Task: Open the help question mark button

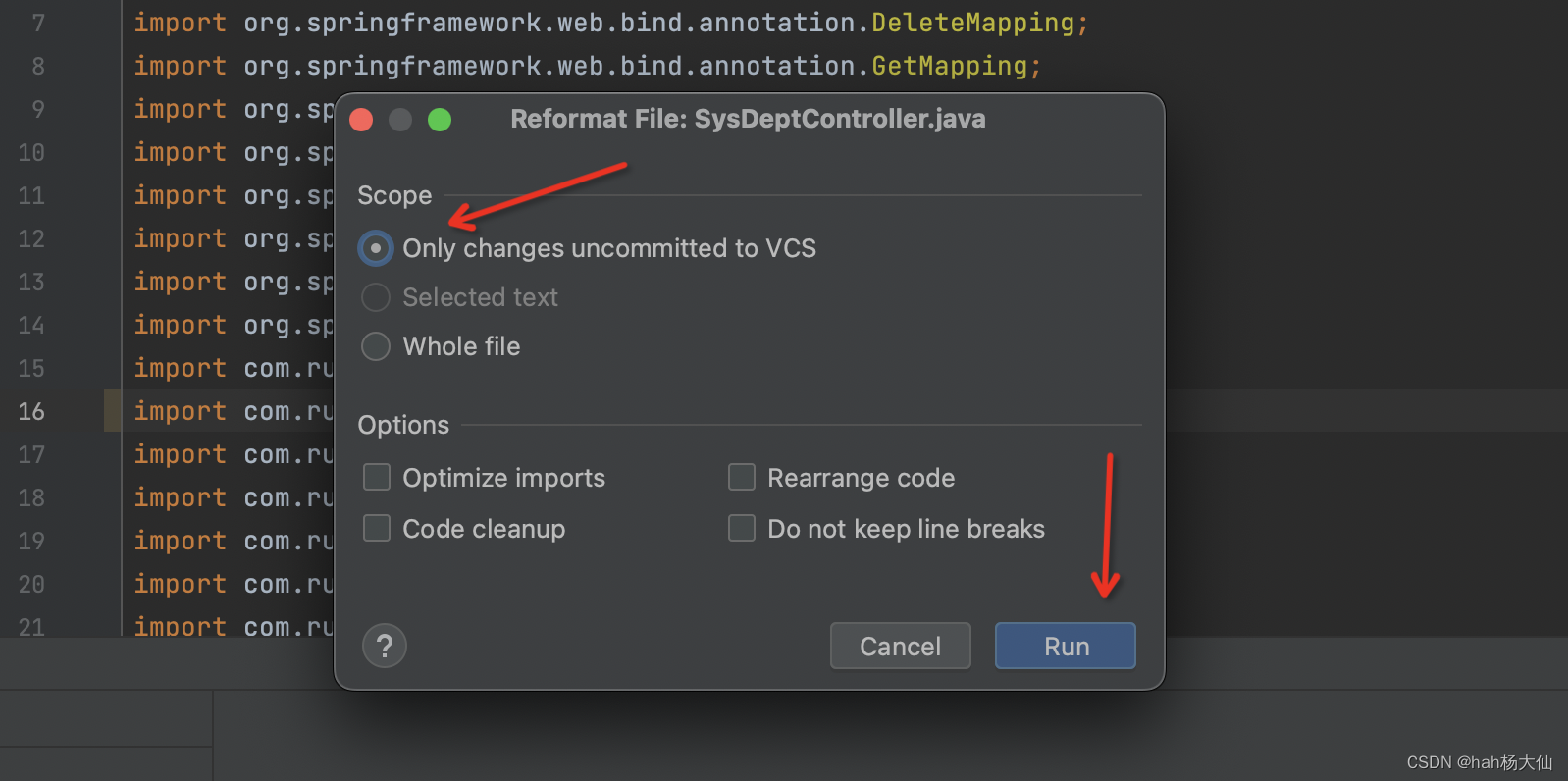Action: [385, 646]
